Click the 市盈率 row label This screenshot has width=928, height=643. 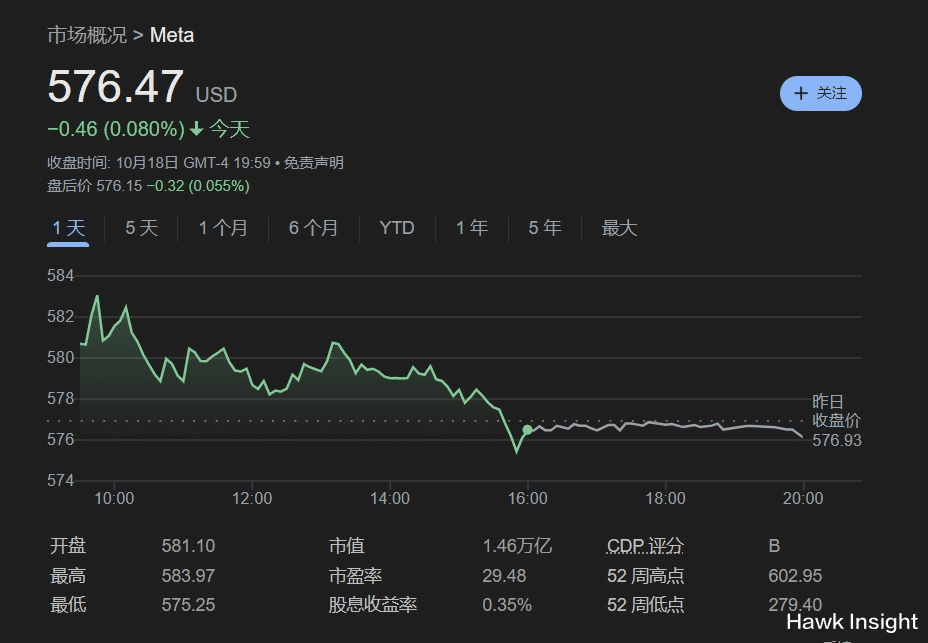pyautogui.click(x=356, y=576)
